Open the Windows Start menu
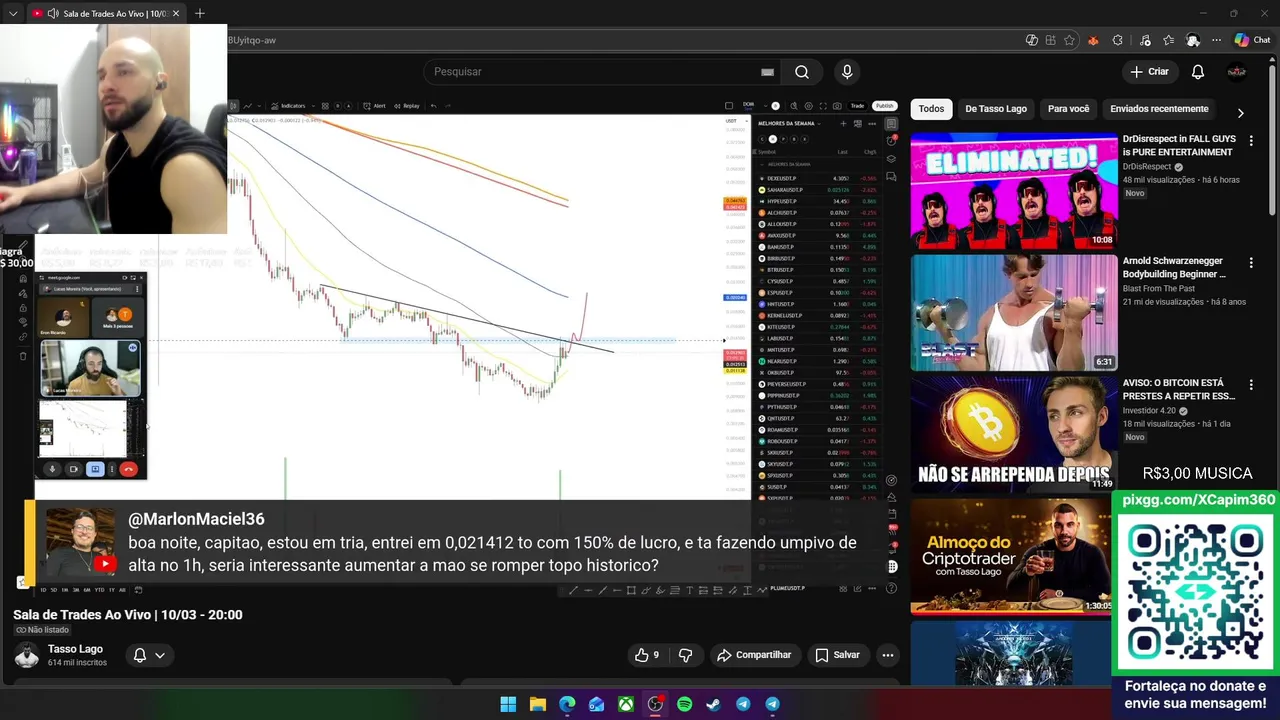 [508, 704]
